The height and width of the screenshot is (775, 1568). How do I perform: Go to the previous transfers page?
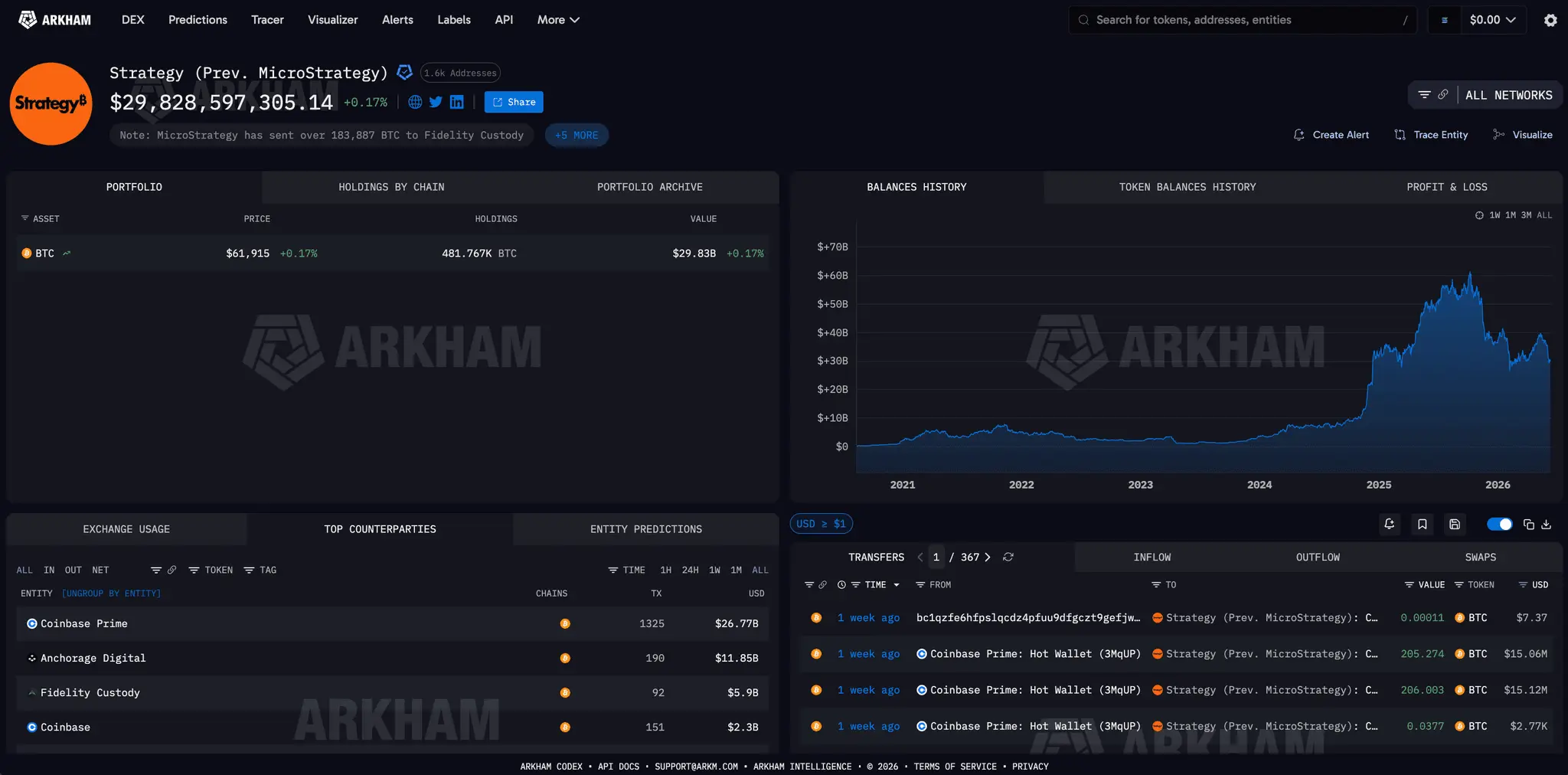coord(920,558)
